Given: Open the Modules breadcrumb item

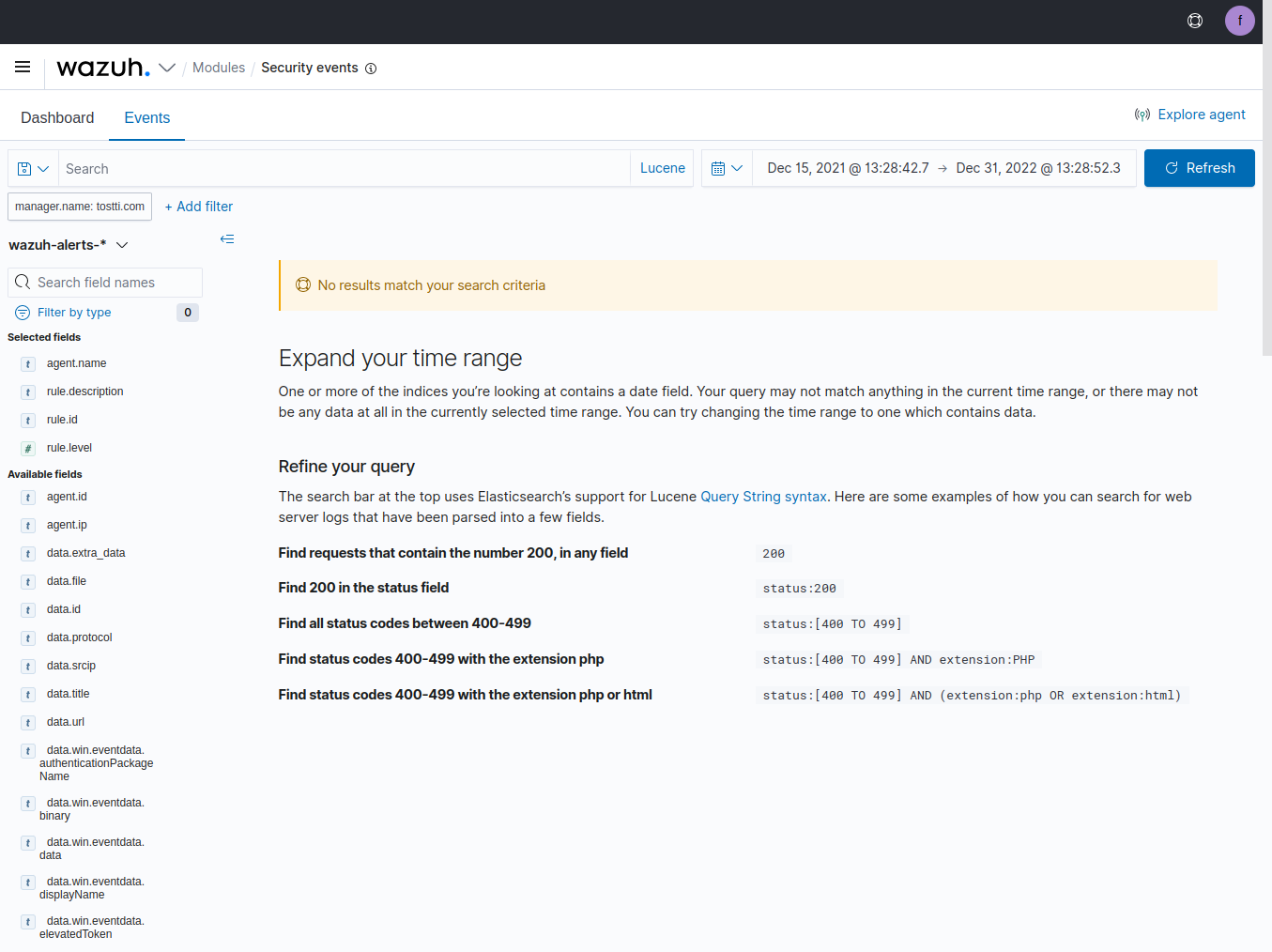Looking at the screenshot, I should 218,68.
